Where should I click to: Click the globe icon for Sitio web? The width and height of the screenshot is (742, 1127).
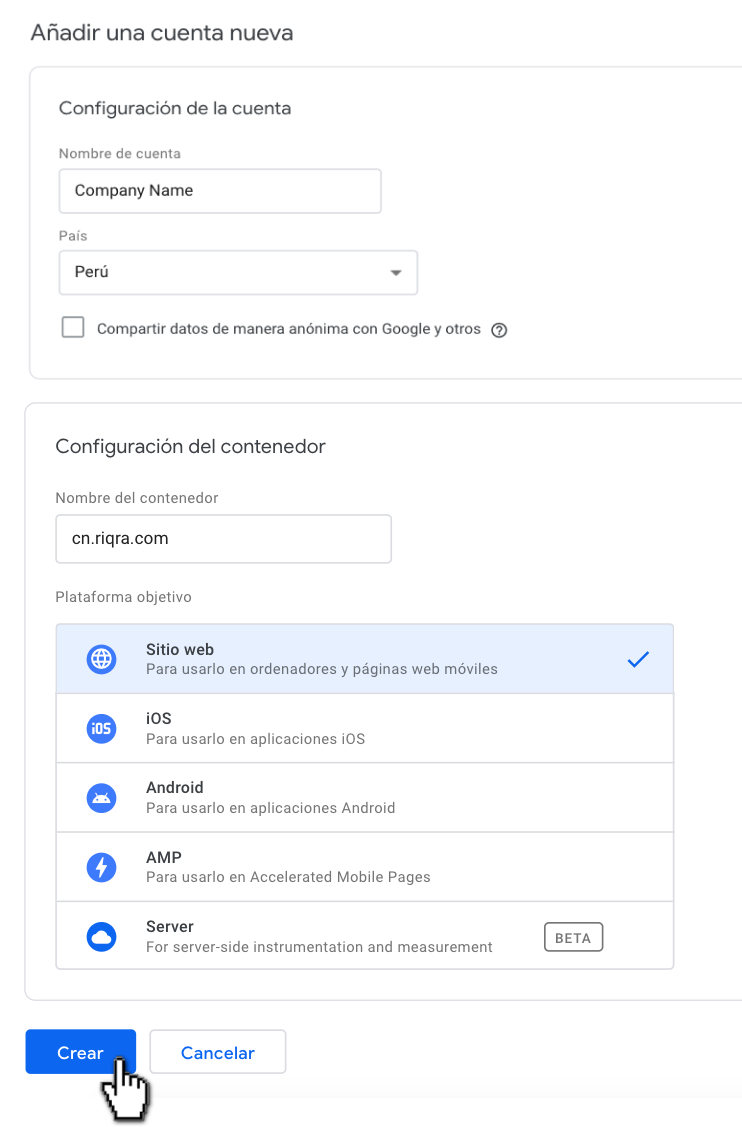(x=101, y=658)
